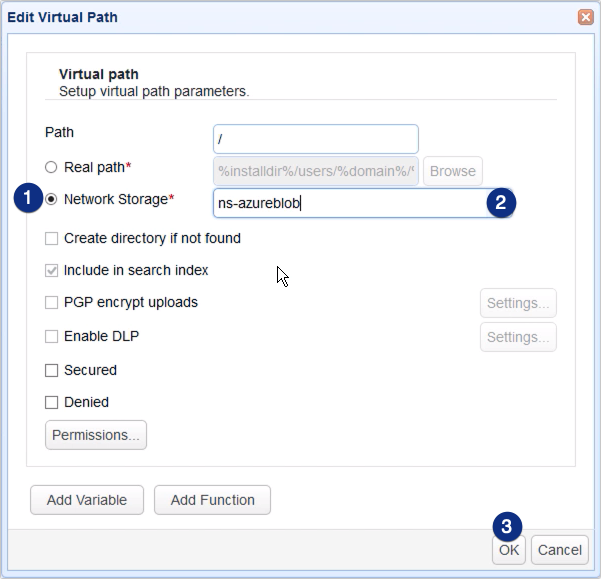Confirm with the OK button
The width and height of the screenshot is (601, 579).
tap(509, 549)
